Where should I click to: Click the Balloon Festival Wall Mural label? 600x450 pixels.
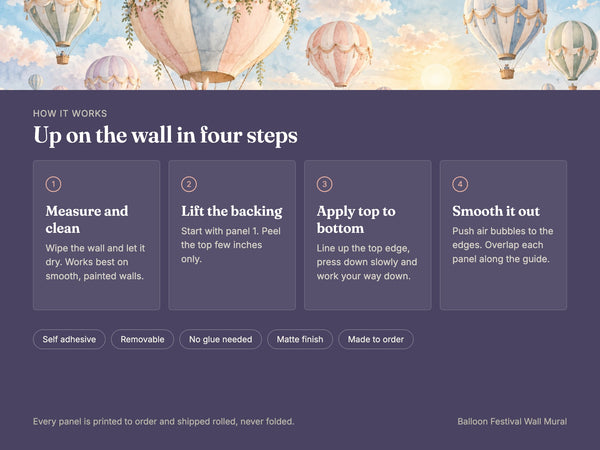(512, 422)
